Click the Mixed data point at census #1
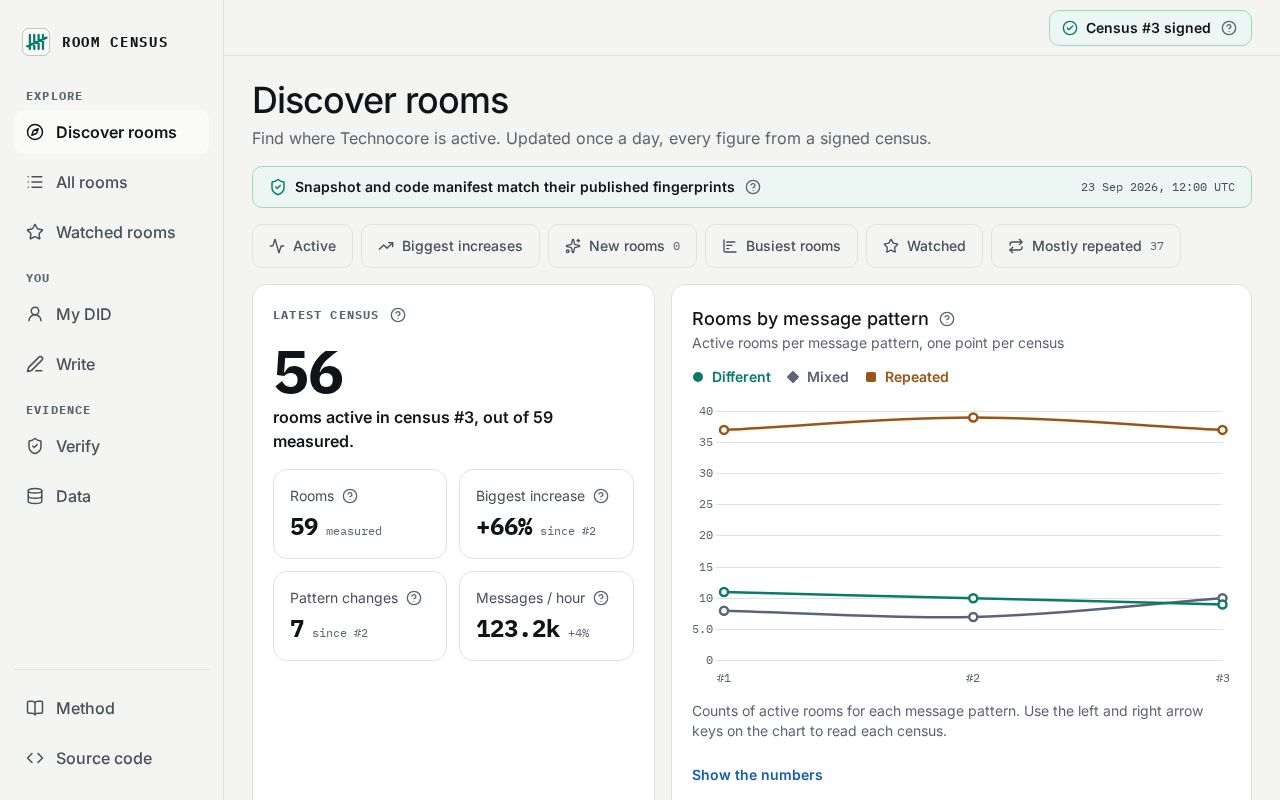The image size is (1280, 800). pos(724,610)
